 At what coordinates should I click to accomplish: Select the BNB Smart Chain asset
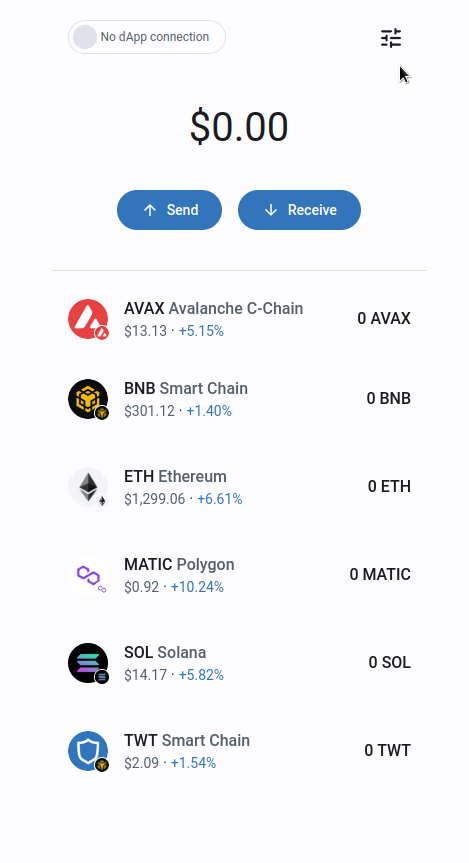pos(239,399)
